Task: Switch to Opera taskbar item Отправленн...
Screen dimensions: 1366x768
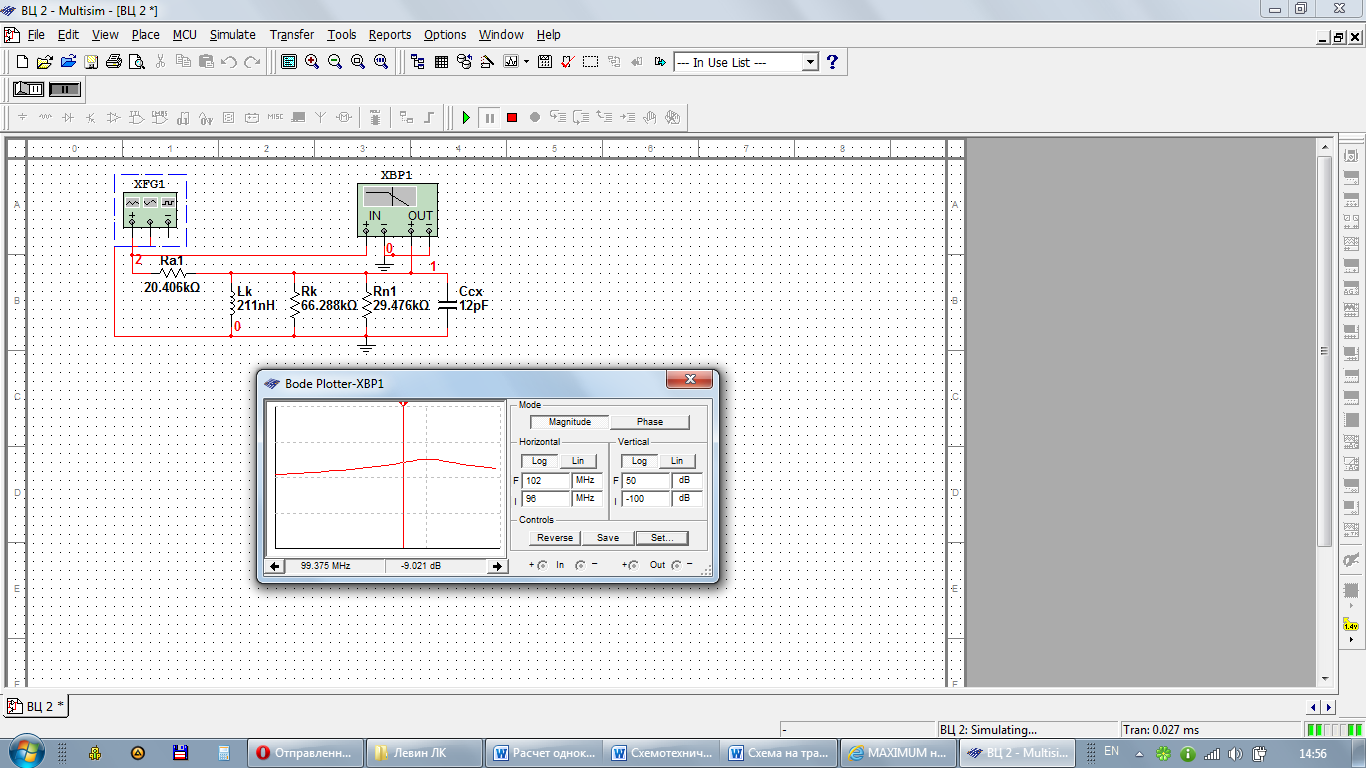Action: (305, 753)
